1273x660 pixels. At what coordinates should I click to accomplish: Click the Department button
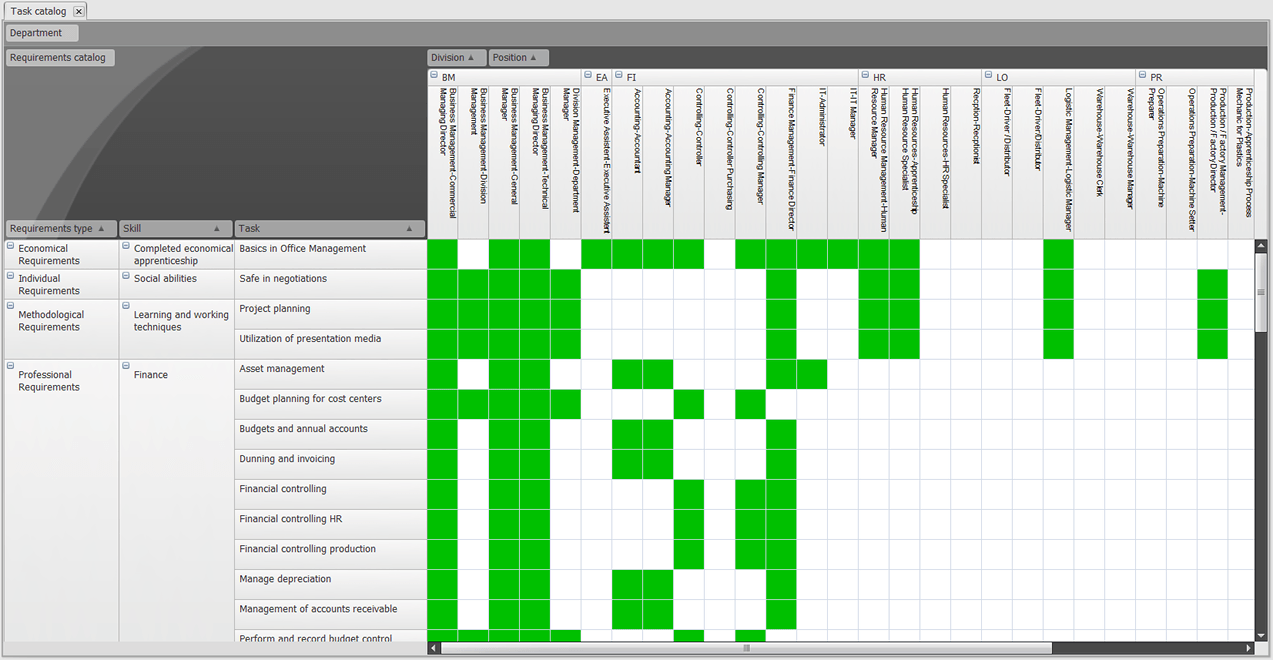coord(35,32)
